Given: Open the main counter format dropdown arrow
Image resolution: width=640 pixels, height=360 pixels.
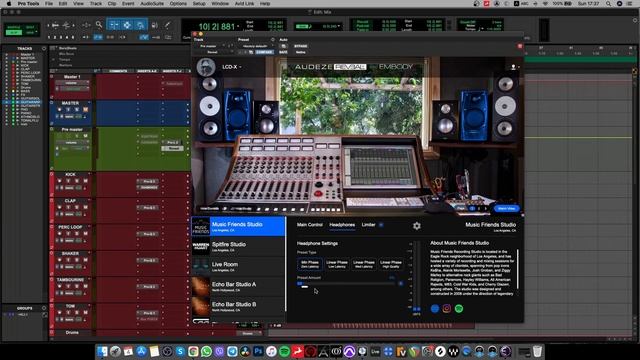Looking at the screenshot, I should [238, 27].
